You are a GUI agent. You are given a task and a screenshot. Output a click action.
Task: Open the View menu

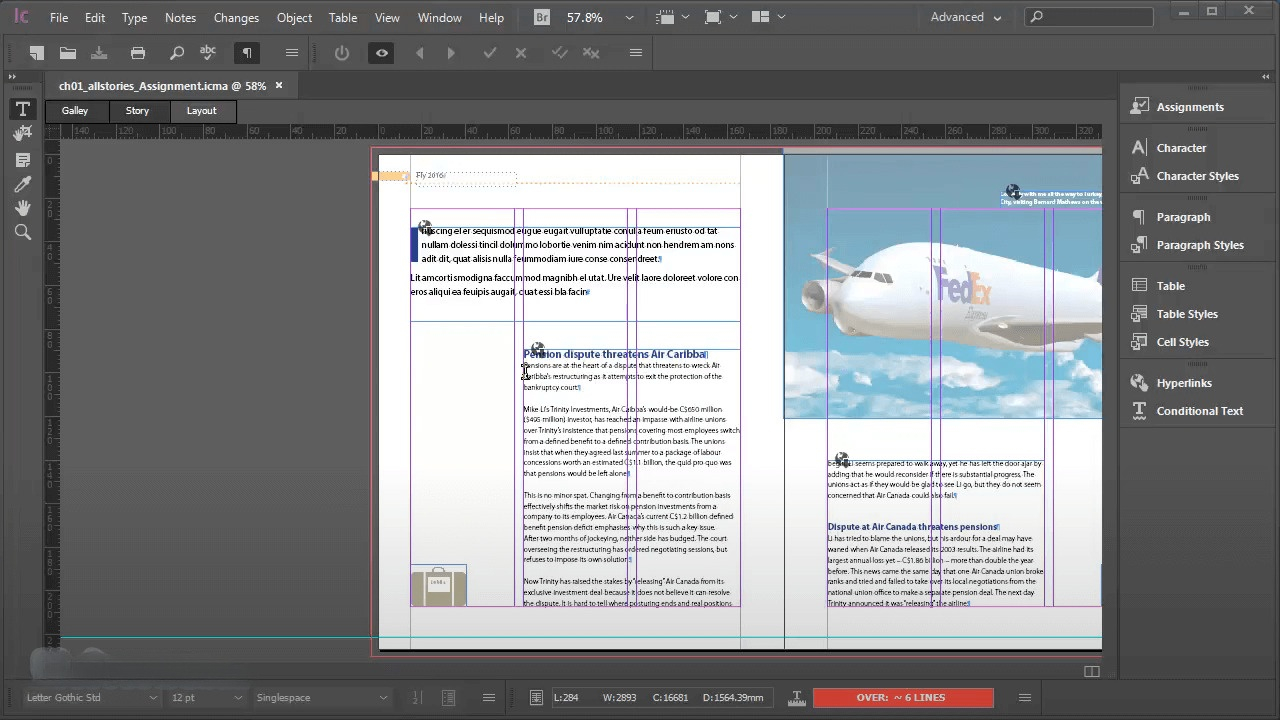tap(387, 18)
